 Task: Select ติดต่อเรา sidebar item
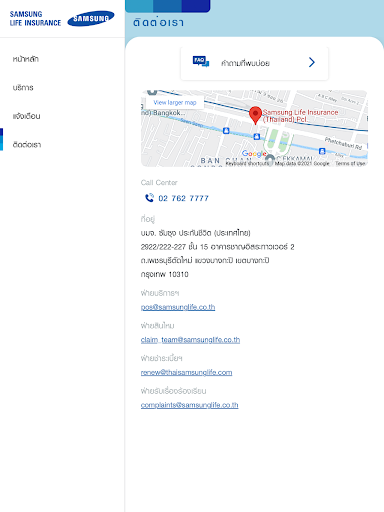27,145
